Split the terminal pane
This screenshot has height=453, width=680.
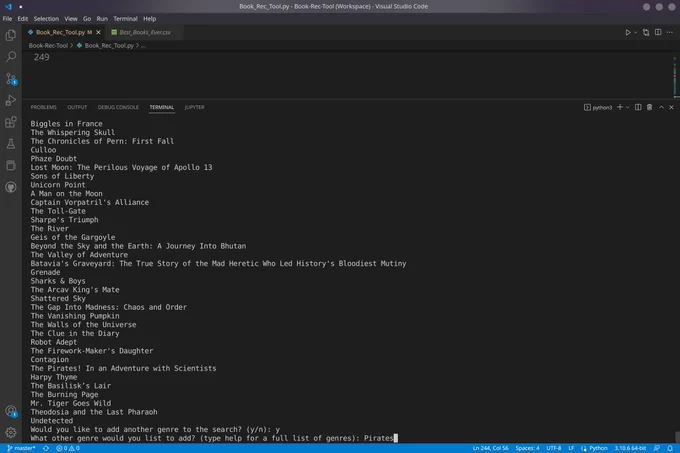point(638,107)
